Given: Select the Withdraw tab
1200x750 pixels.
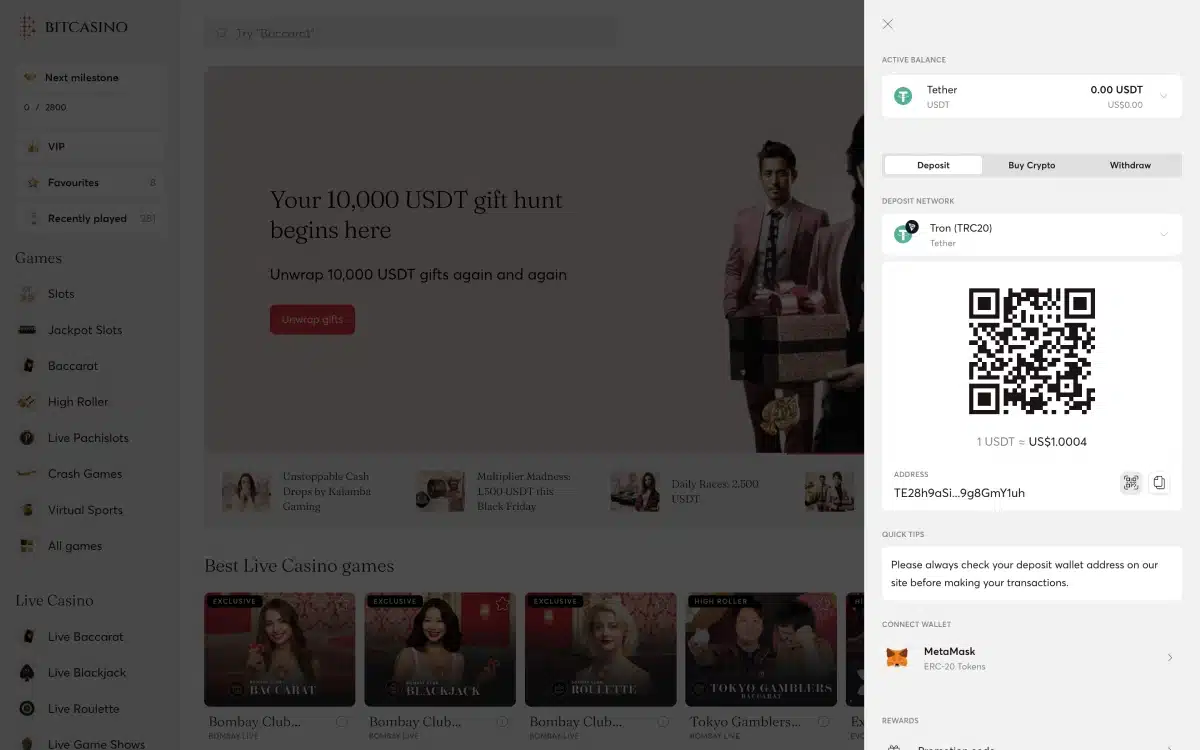Looking at the screenshot, I should (1130, 165).
